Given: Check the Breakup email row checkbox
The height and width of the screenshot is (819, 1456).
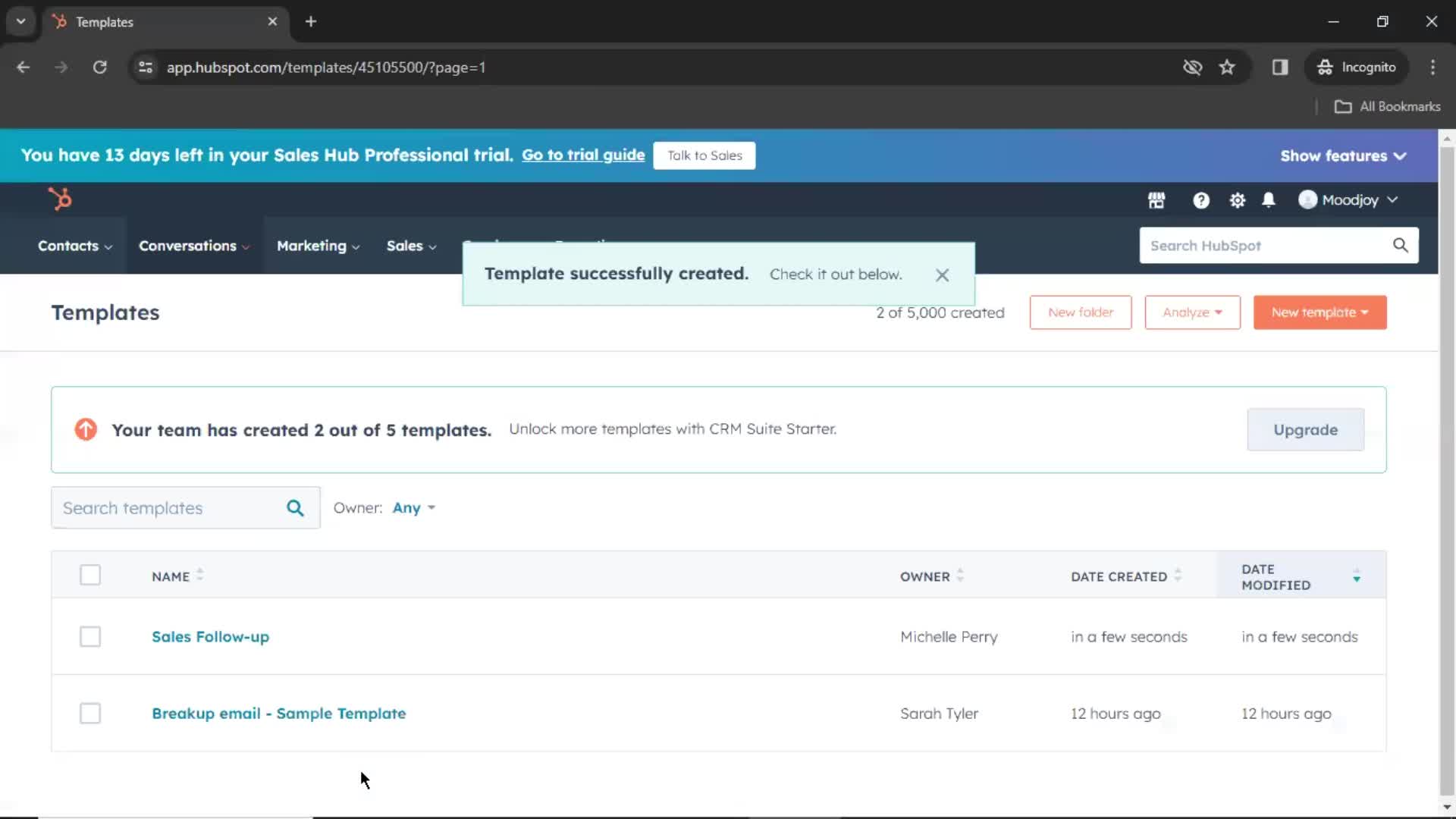Looking at the screenshot, I should [x=90, y=713].
